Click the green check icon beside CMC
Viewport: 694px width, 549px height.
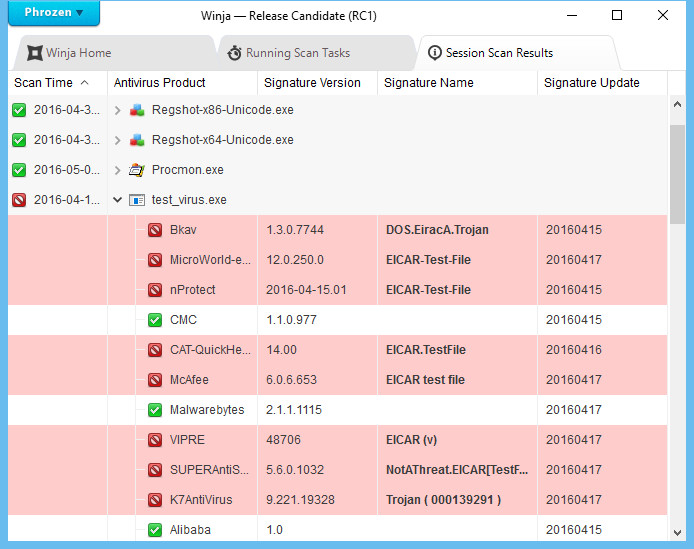pos(155,320)
